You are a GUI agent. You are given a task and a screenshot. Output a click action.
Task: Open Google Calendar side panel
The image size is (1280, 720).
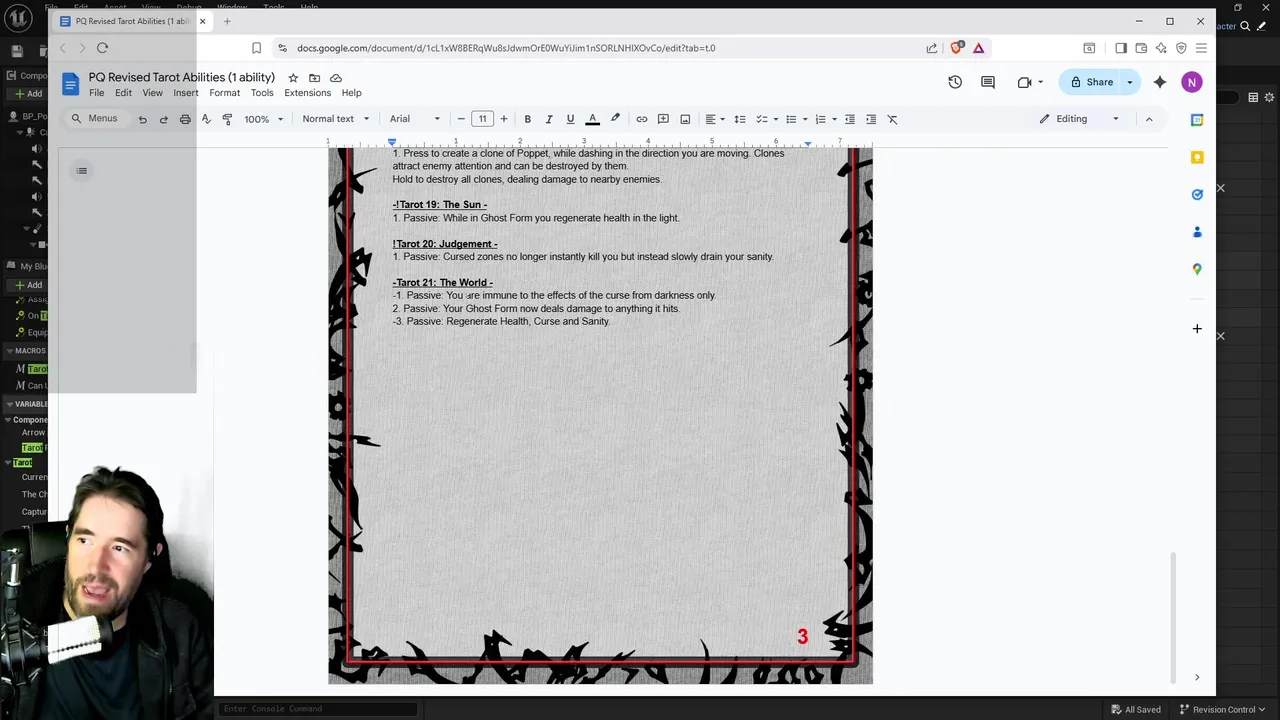(1197, 120)
